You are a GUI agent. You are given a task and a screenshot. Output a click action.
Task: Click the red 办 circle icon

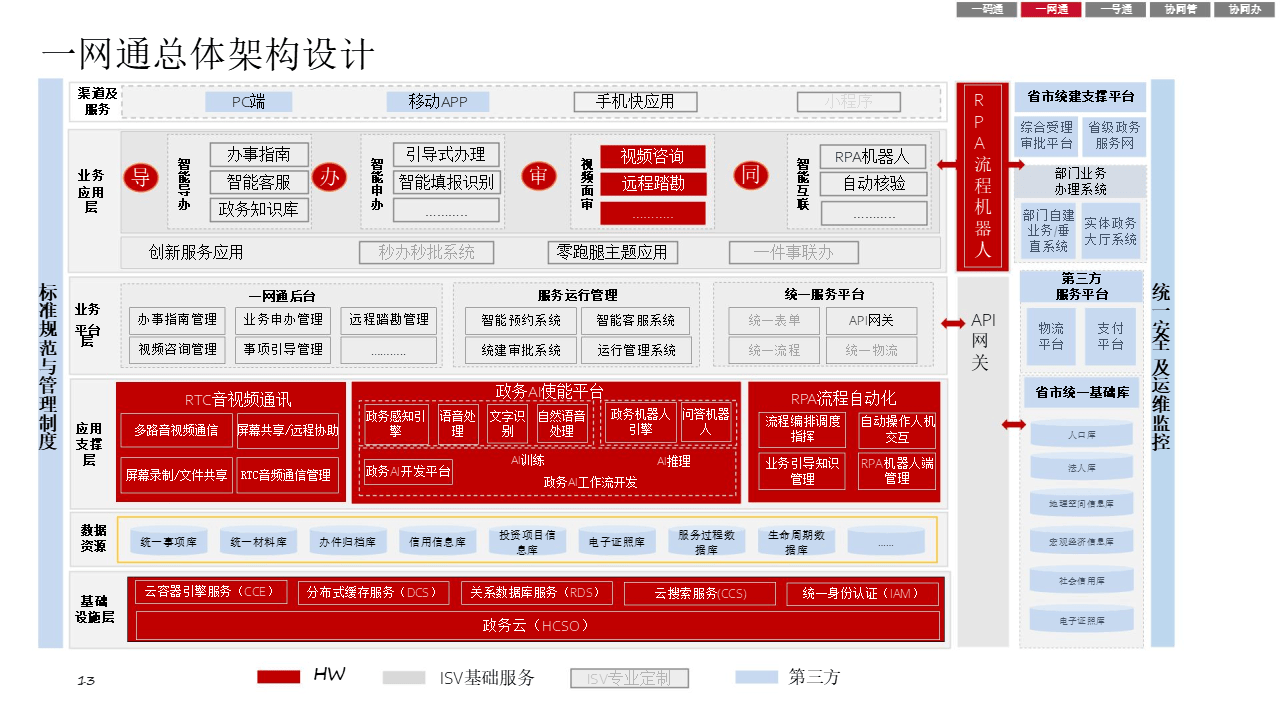coord(328,177)
